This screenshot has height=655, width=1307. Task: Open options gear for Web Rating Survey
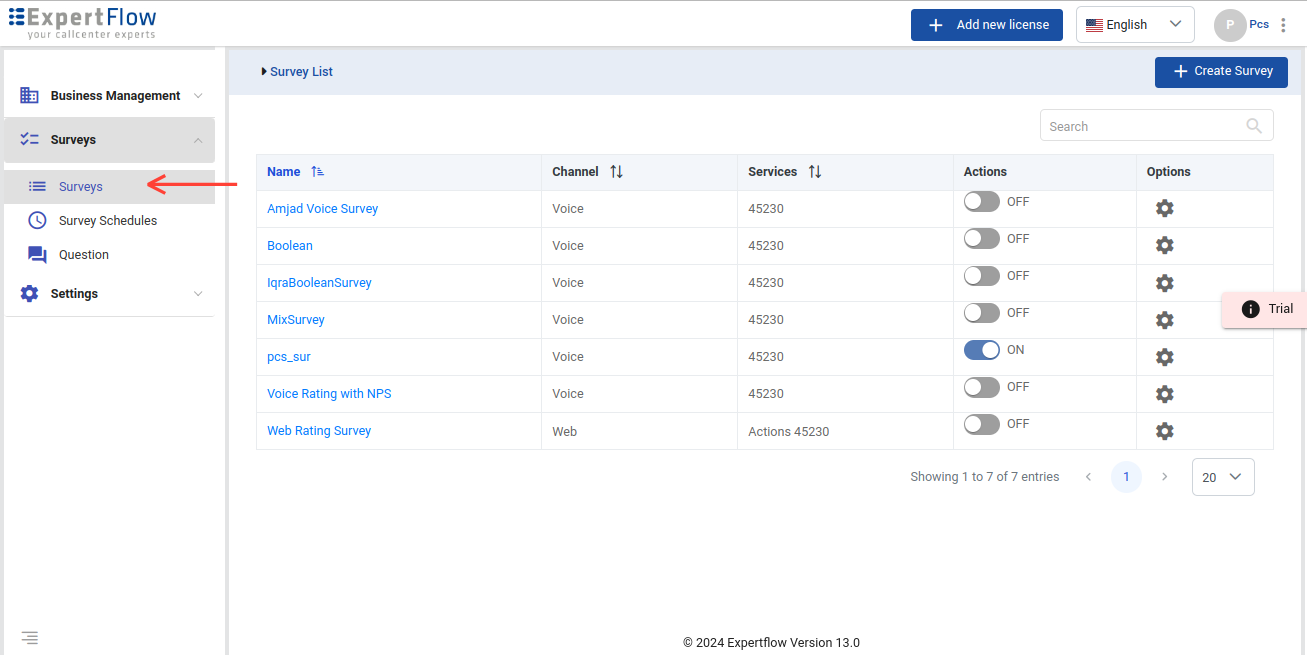tap(1164, 431)
